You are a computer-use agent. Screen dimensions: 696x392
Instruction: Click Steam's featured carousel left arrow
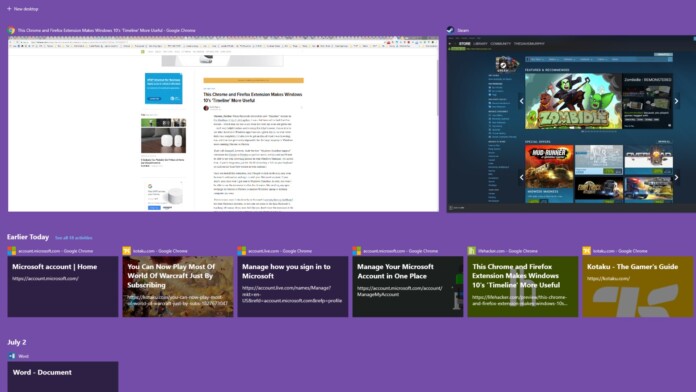(522, 101)
